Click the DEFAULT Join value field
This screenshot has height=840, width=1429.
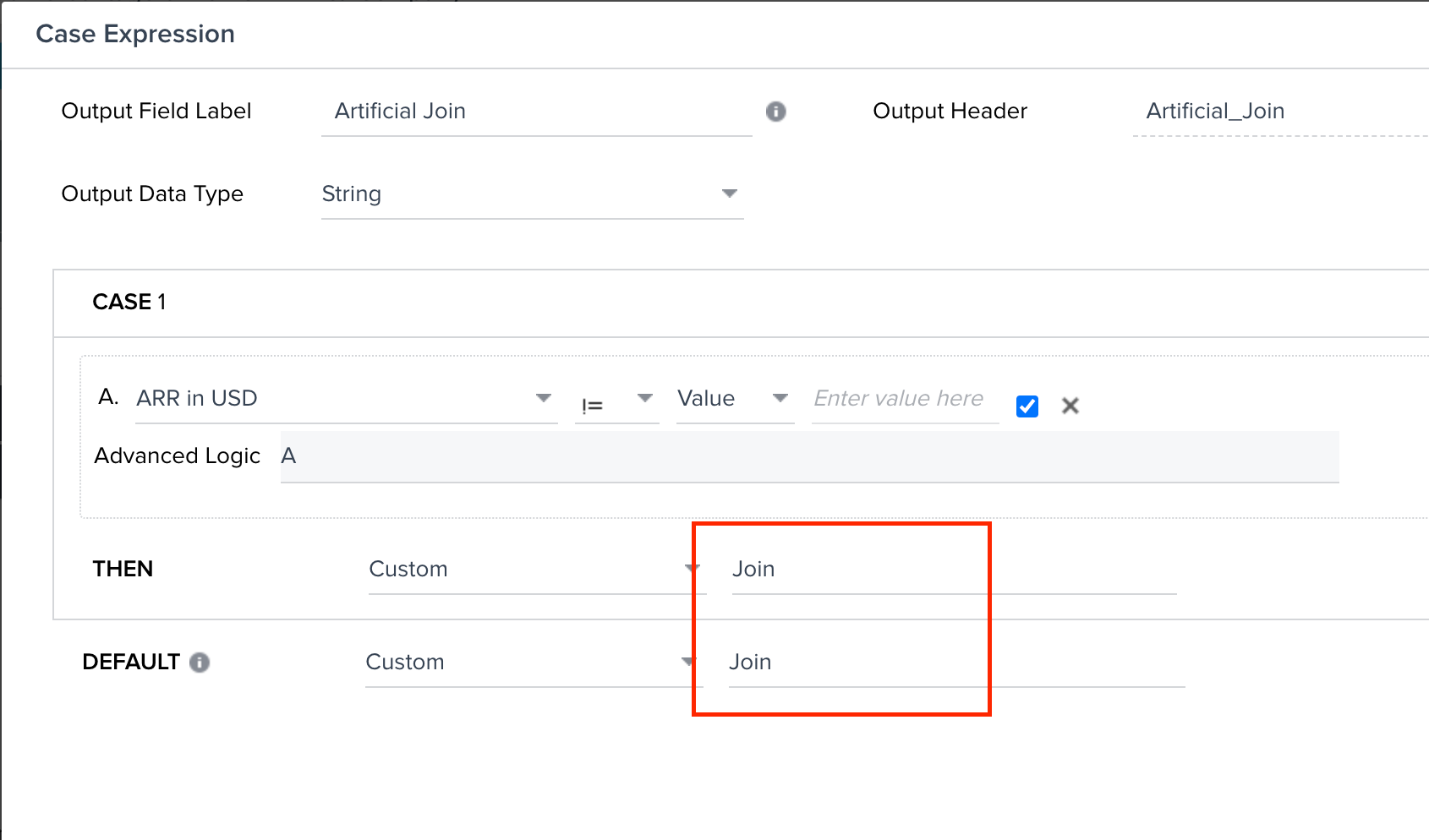tap(956, 662)
